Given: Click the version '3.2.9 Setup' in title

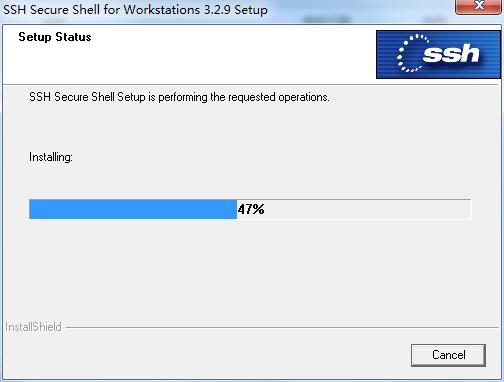Looking at the screenshot, I should coord(236,9).
